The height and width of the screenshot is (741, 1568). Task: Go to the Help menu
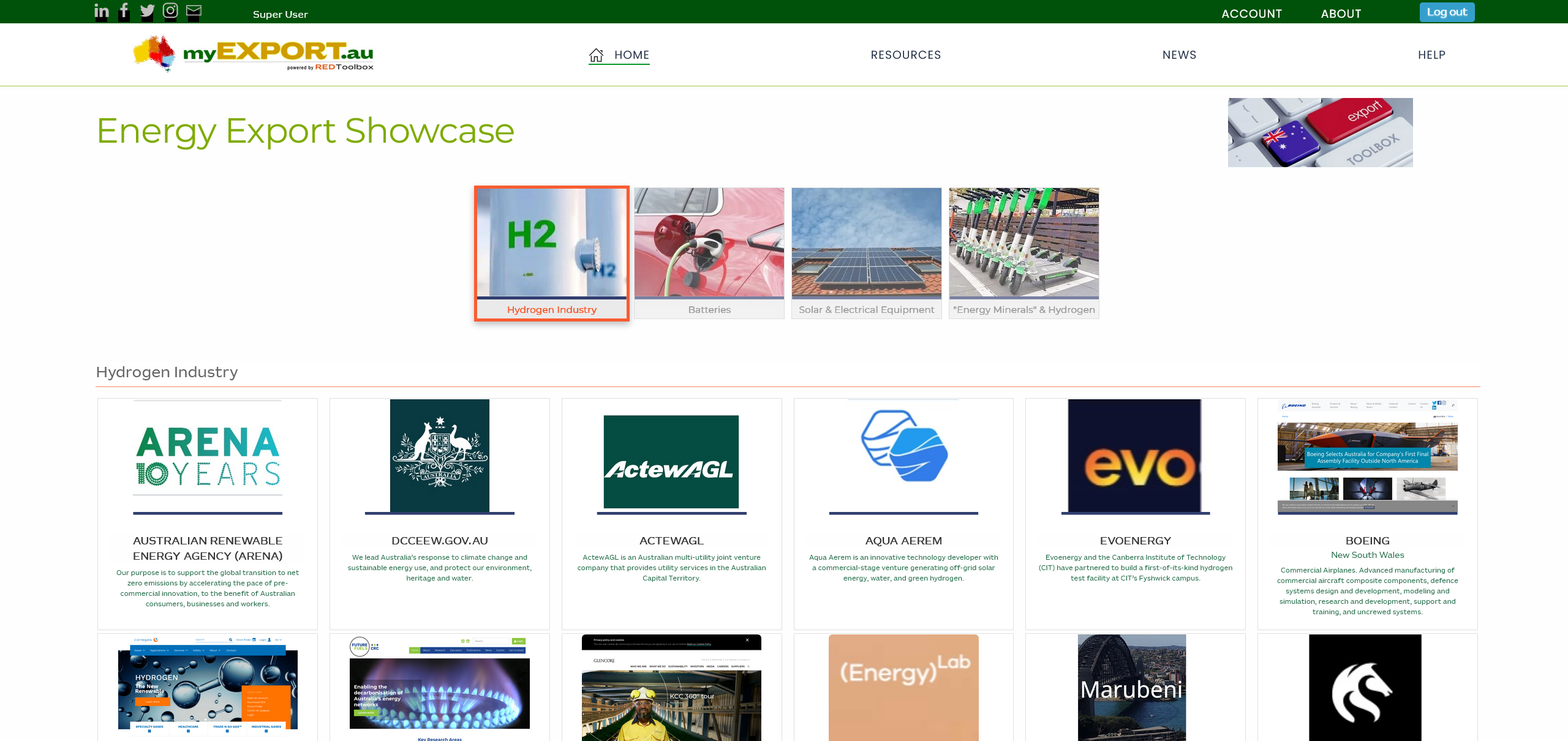point(1431,55)
